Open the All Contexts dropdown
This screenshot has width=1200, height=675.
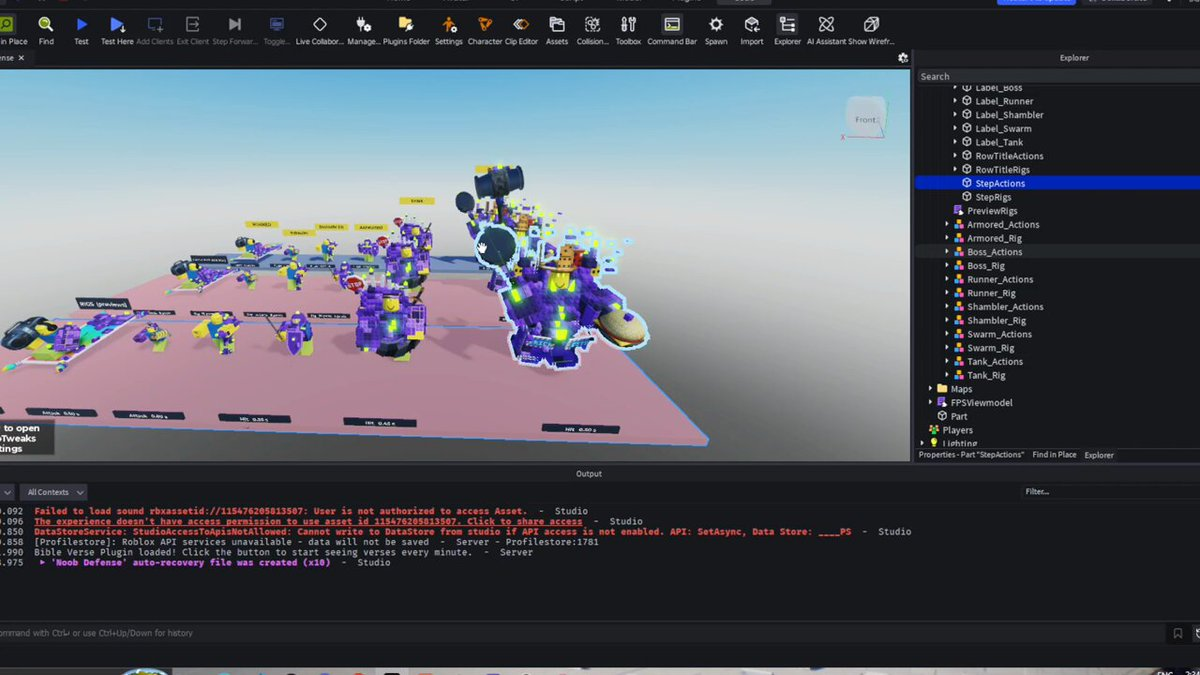(x=55, y=492)
